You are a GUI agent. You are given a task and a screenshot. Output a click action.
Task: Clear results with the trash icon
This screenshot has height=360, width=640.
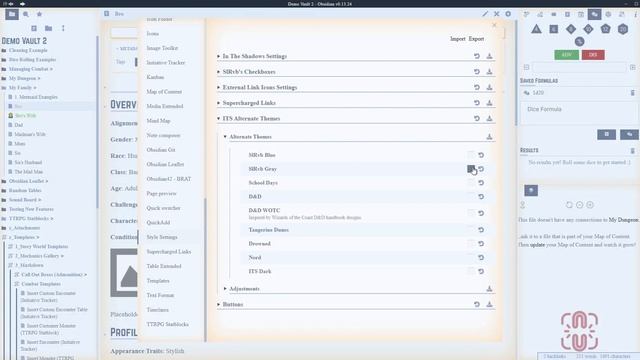tap(632, 151)
